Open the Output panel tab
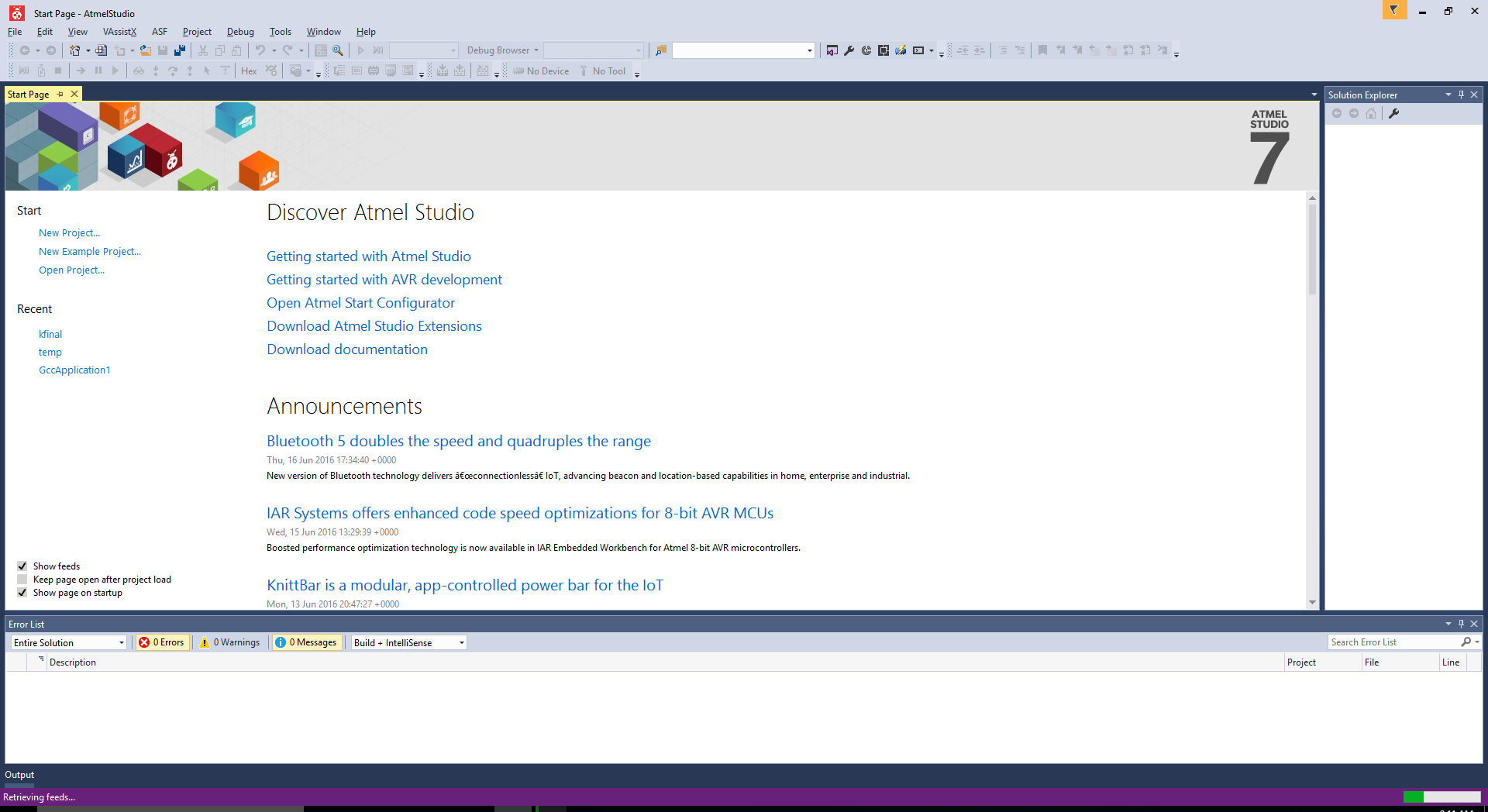1488x812 pixels. click(x=19, y=775)
